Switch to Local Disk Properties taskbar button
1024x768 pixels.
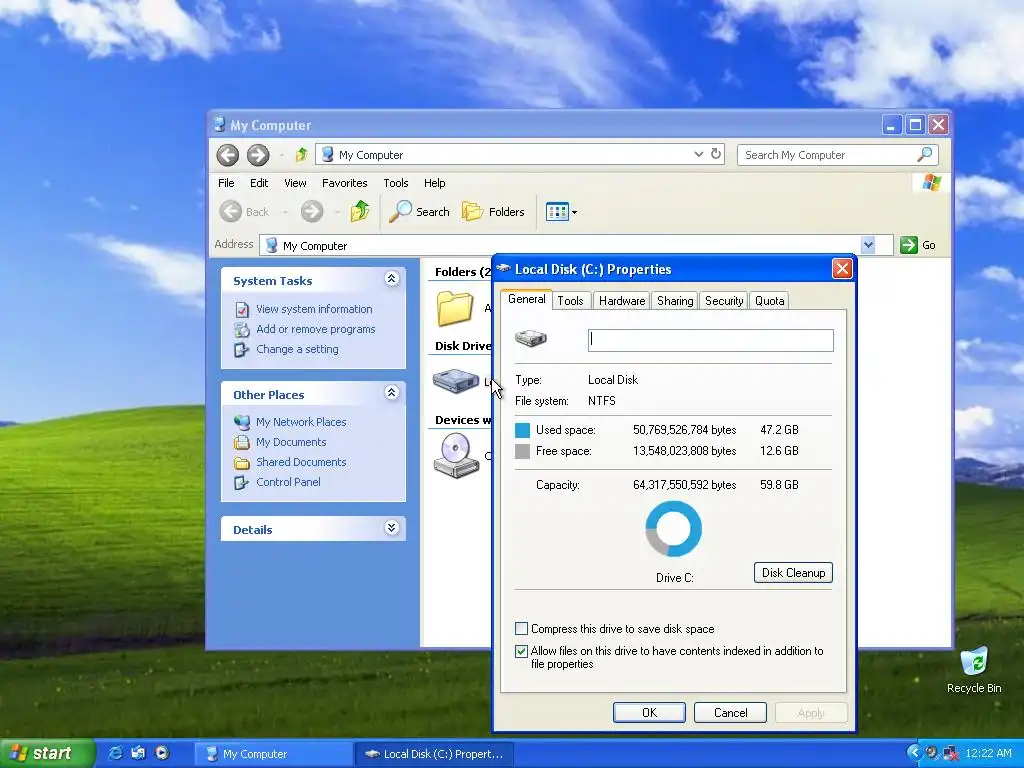(x=434, y=754)
